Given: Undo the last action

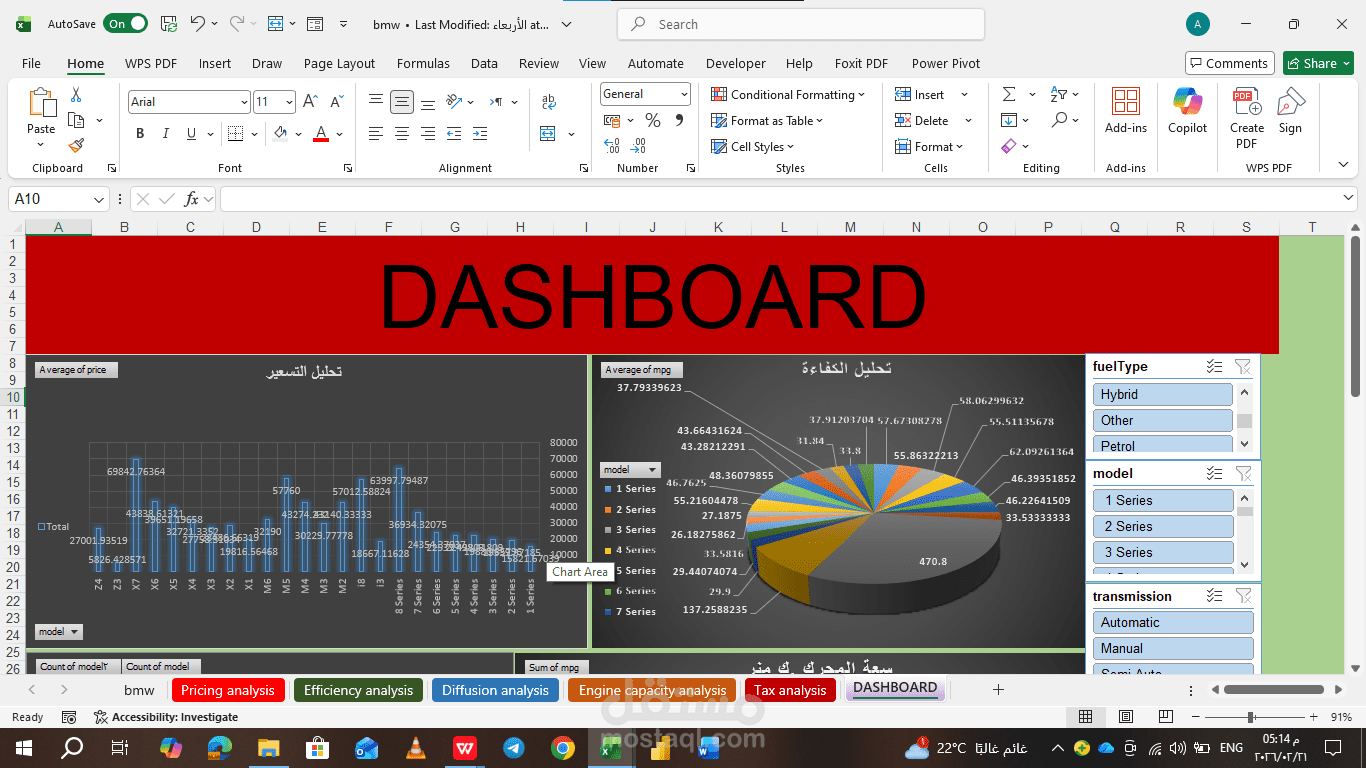Looking at the screenshot, I should 198,23.
